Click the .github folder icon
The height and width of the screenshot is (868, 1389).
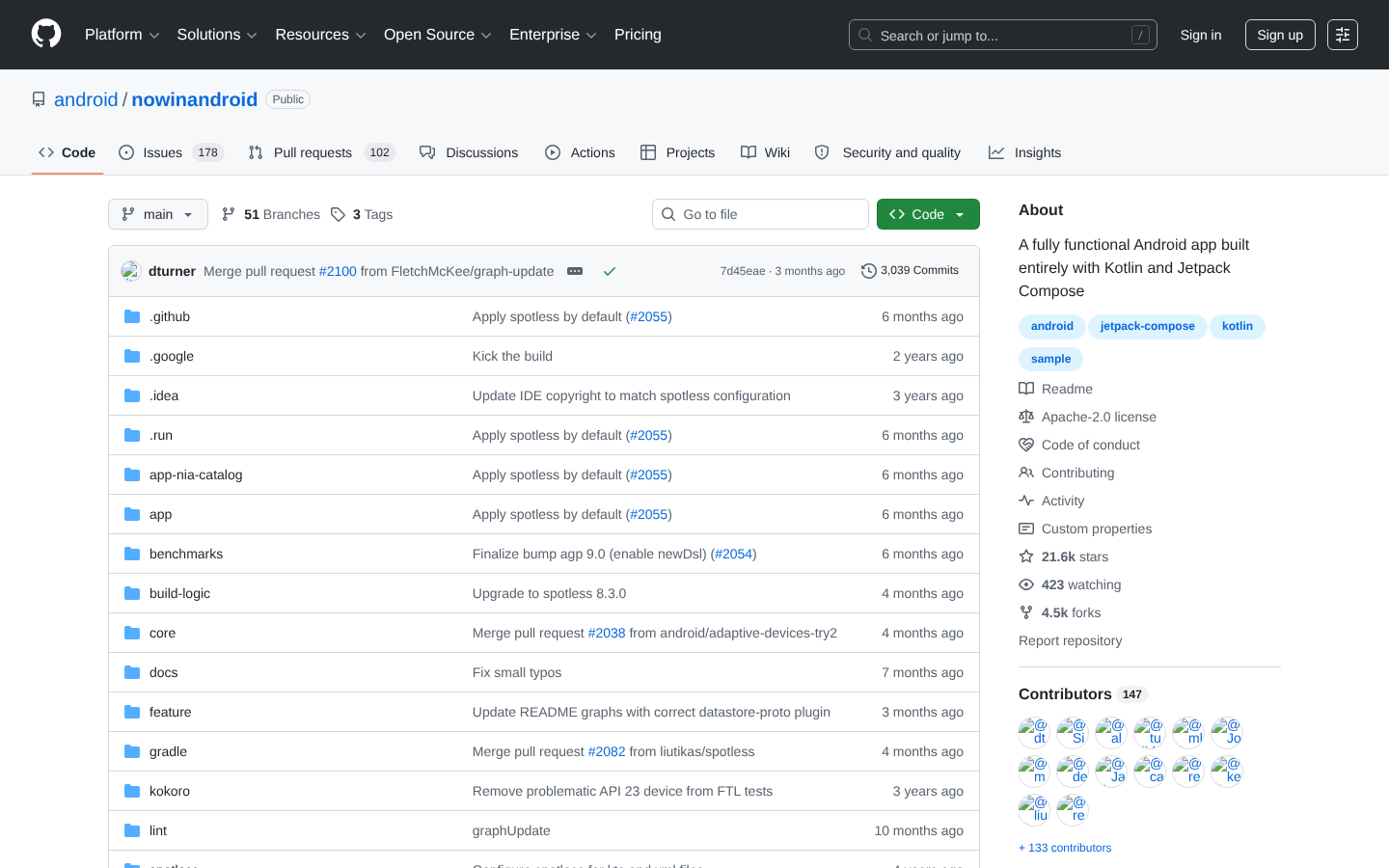(132, 316)
